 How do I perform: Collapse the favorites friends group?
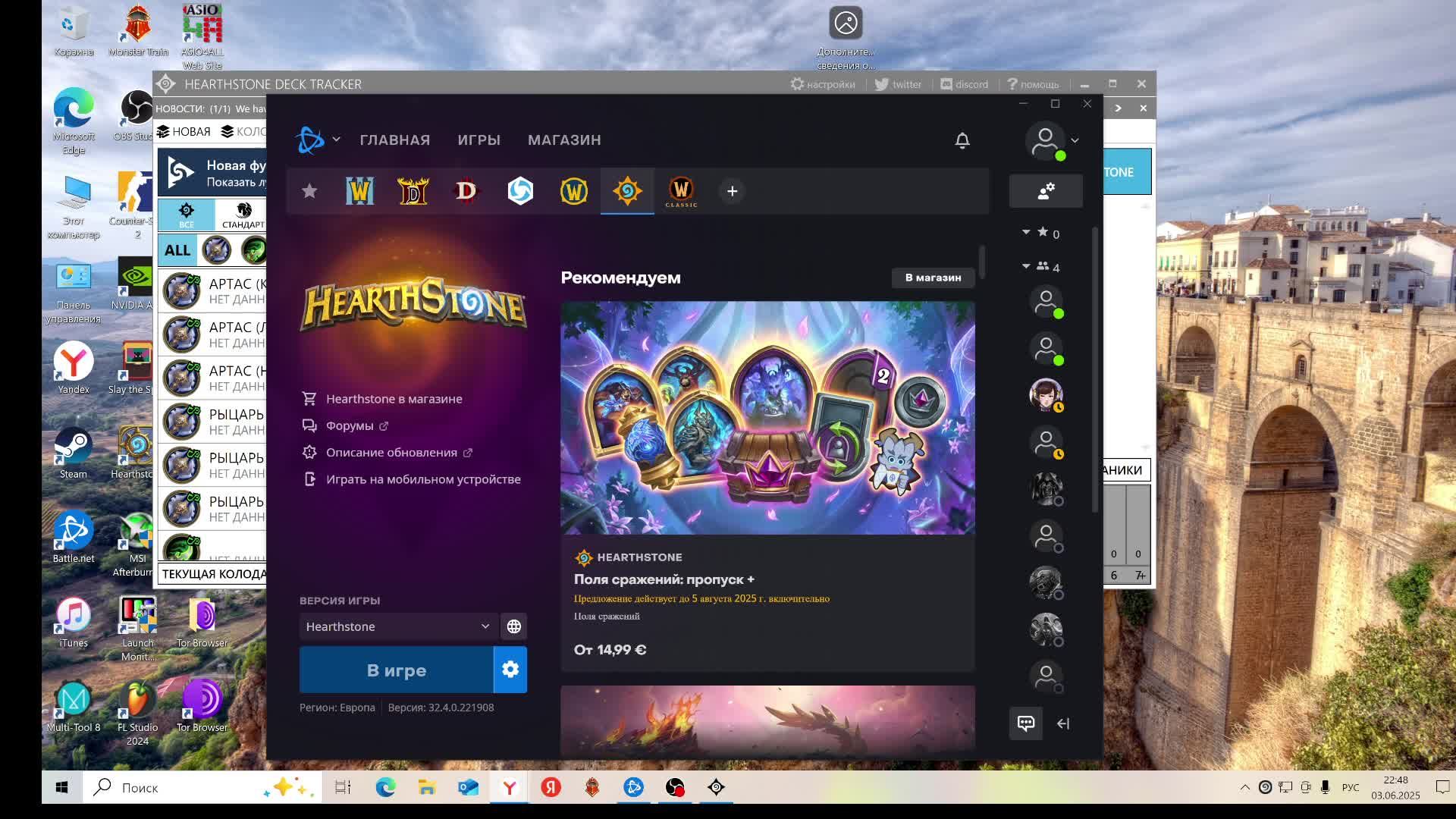(x=1026, y=232)
